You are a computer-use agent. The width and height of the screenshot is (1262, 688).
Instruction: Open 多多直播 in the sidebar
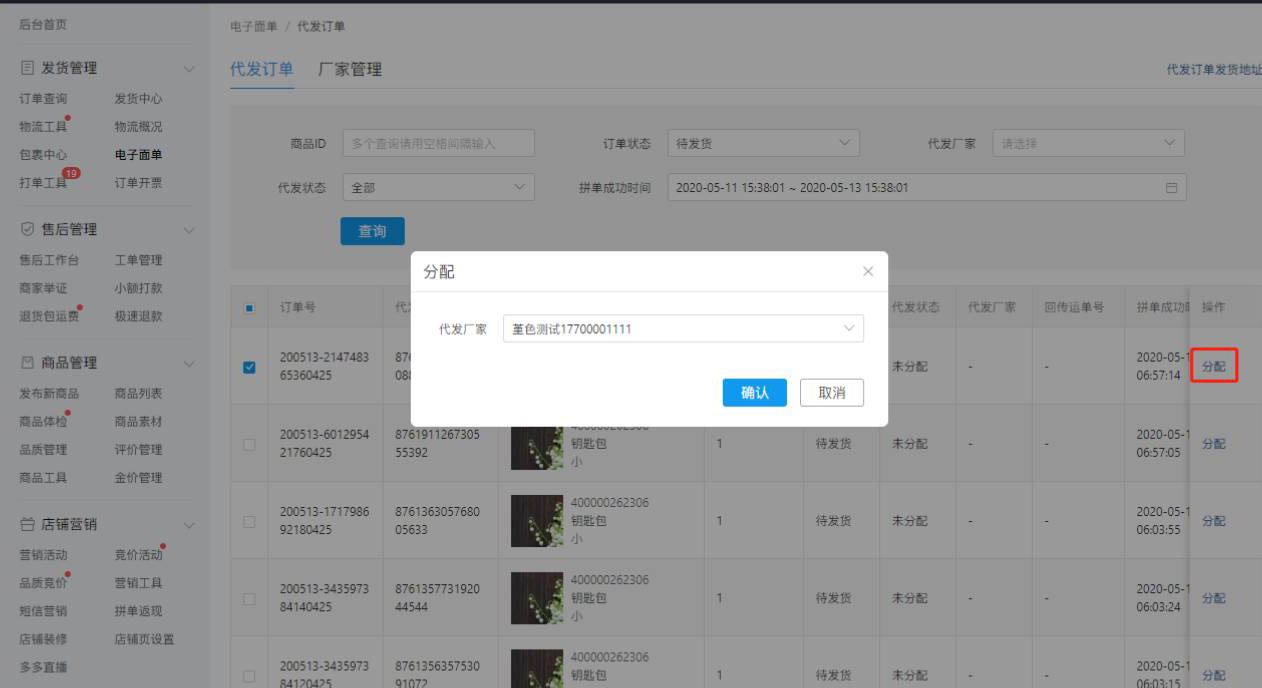43,667
